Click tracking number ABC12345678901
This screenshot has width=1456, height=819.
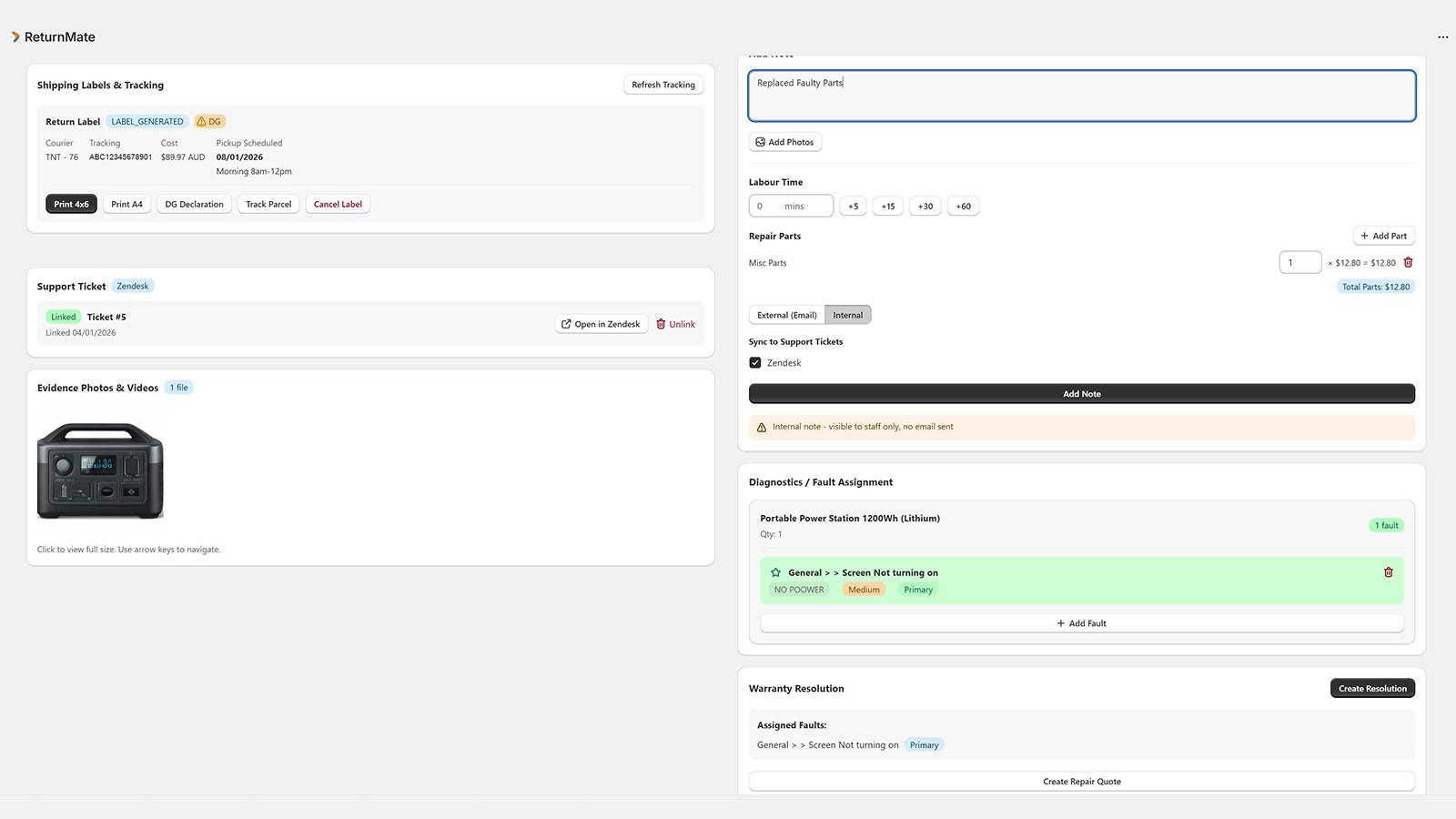[x=120, y=157]
